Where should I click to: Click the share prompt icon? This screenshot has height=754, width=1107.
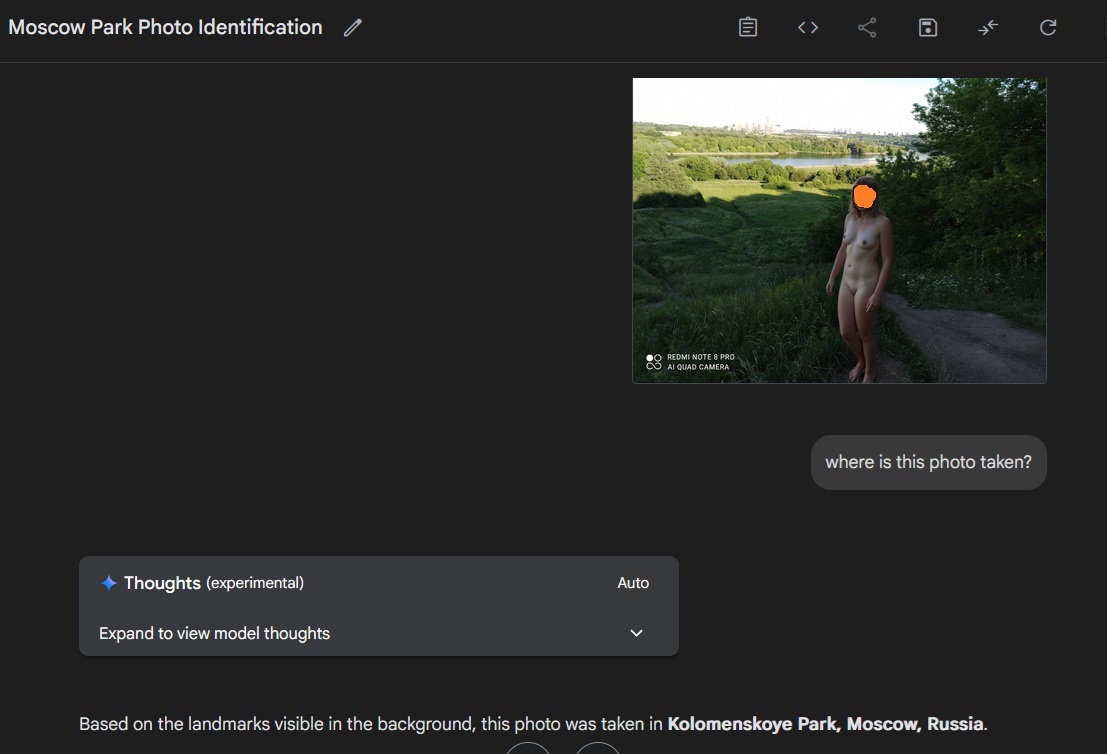point(867,28)
